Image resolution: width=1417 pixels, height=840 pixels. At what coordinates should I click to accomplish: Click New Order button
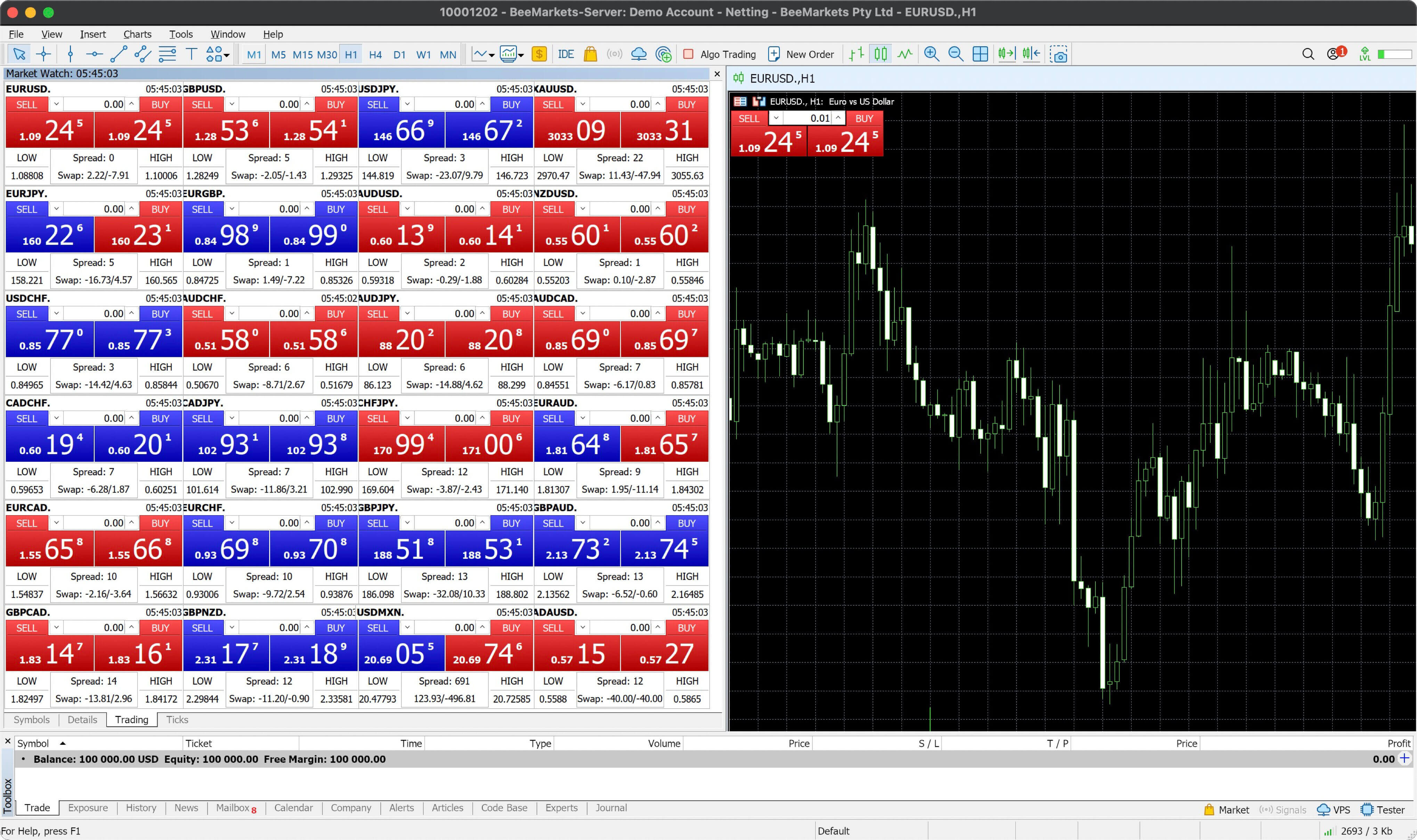click(801, 54)
